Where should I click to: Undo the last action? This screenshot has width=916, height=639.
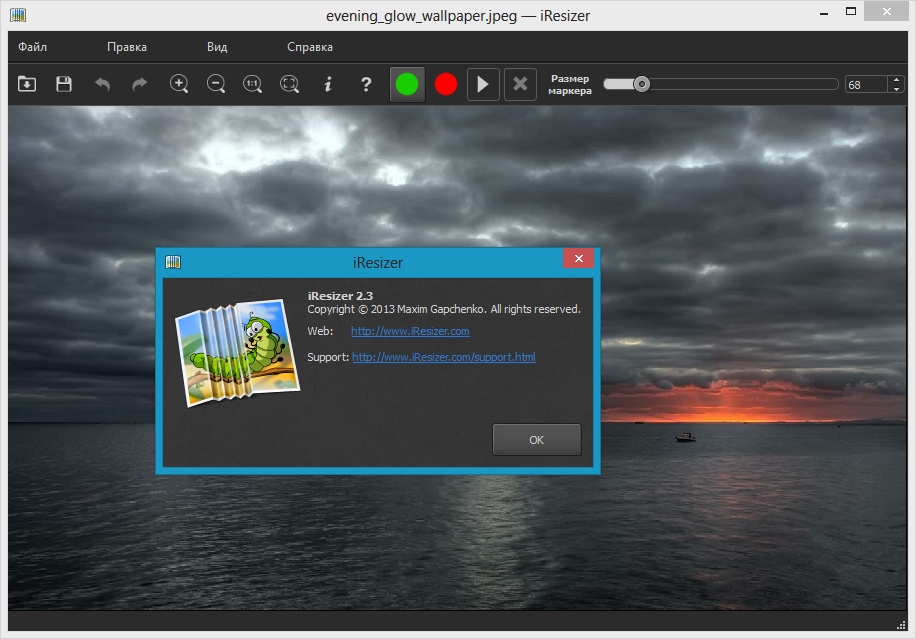pyautogui.click(x=102, y=84)
